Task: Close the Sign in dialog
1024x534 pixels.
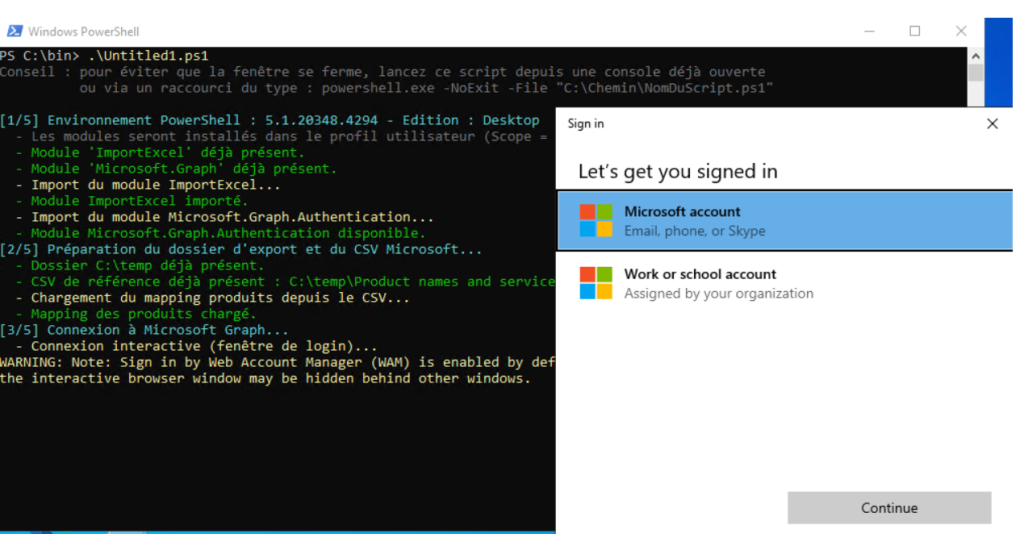Action: pyautogui.click(x=992, y=124)
